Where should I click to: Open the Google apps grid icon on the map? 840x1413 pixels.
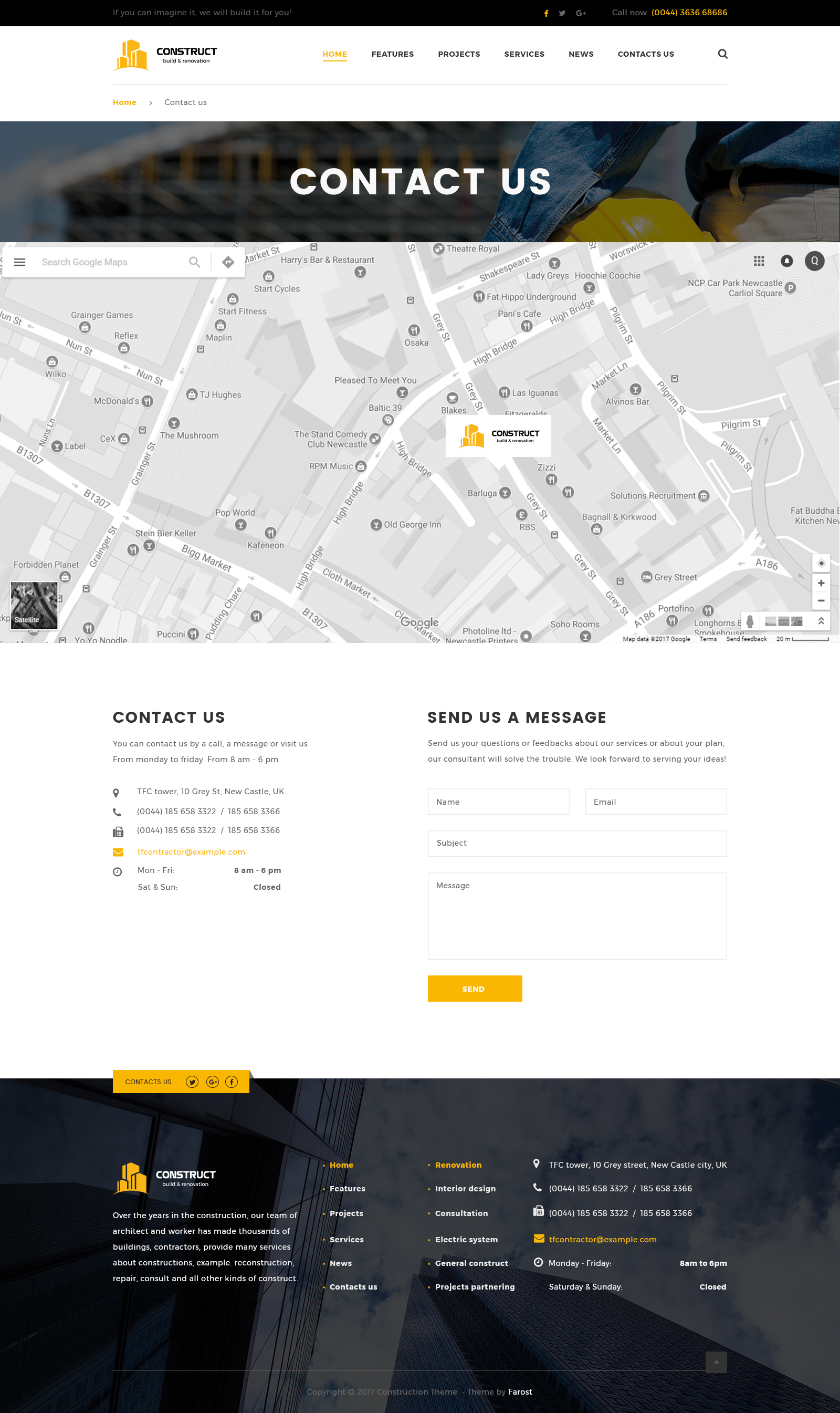click(x=759, y=261)
